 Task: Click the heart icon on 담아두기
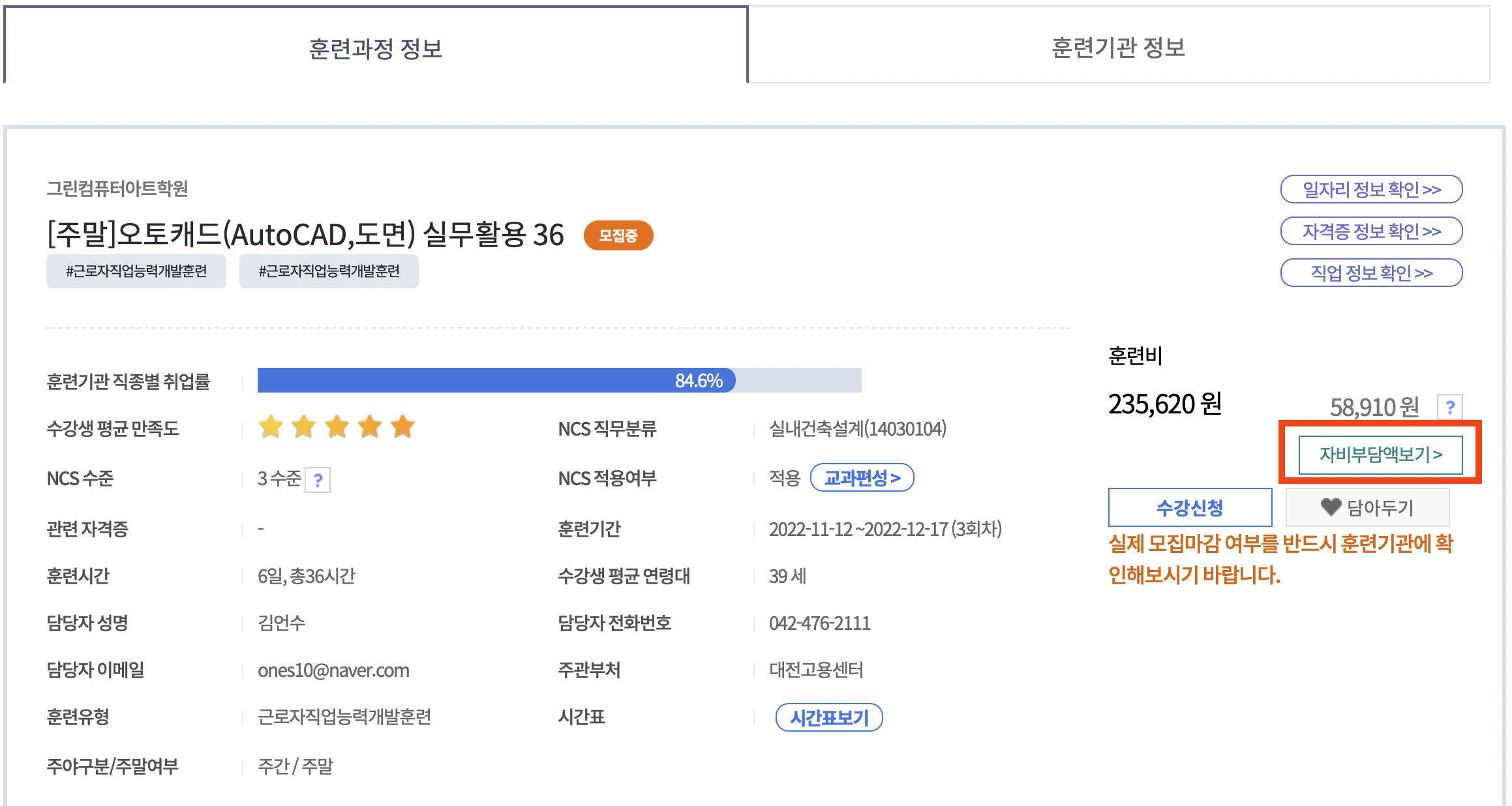[1330, 507]
